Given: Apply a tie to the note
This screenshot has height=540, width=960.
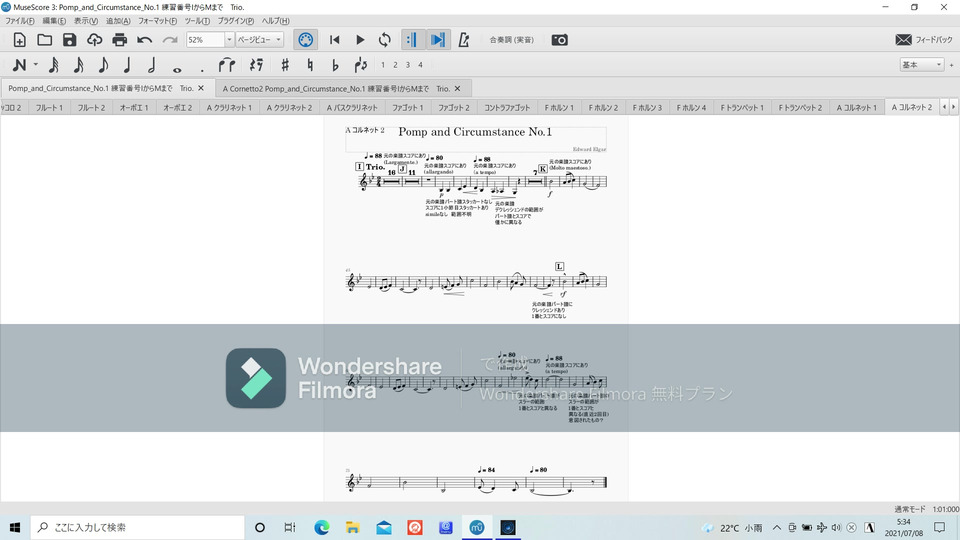Looking at the screenshot, I should (x=227, y=65).
